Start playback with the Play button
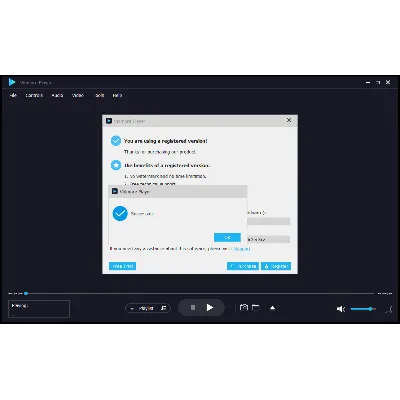The height and width of the screenshot is (400, 400). tap(210, 307)
